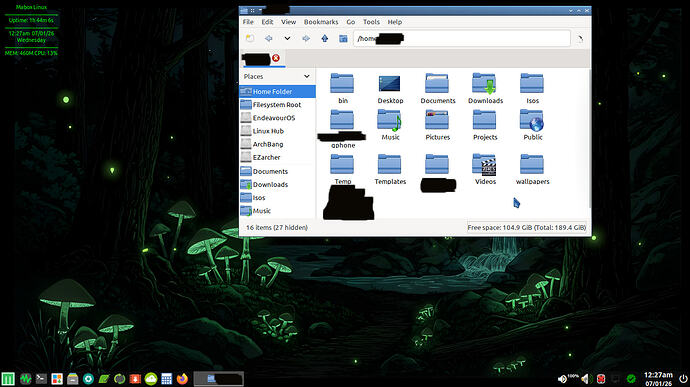
Task: Click the red X tray icon
Action: pos(601,379)
